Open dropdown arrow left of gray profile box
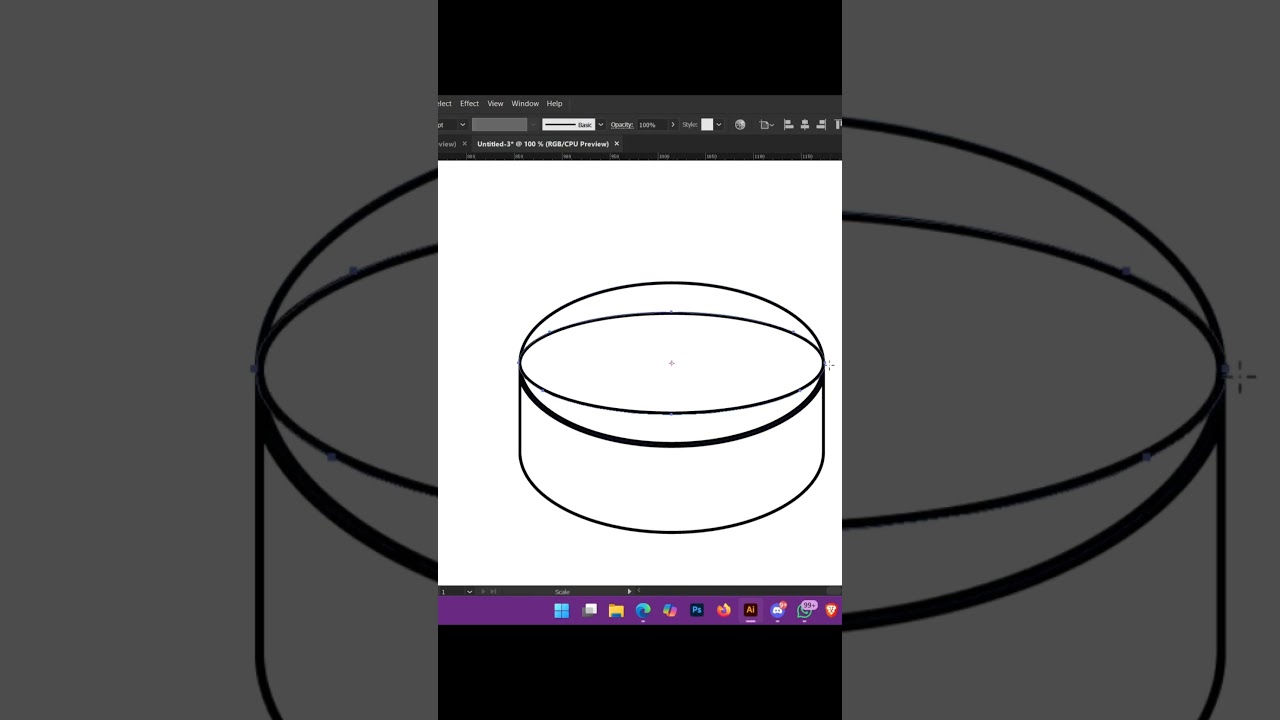The image size is (1280, 720). [x=462, y=125]
